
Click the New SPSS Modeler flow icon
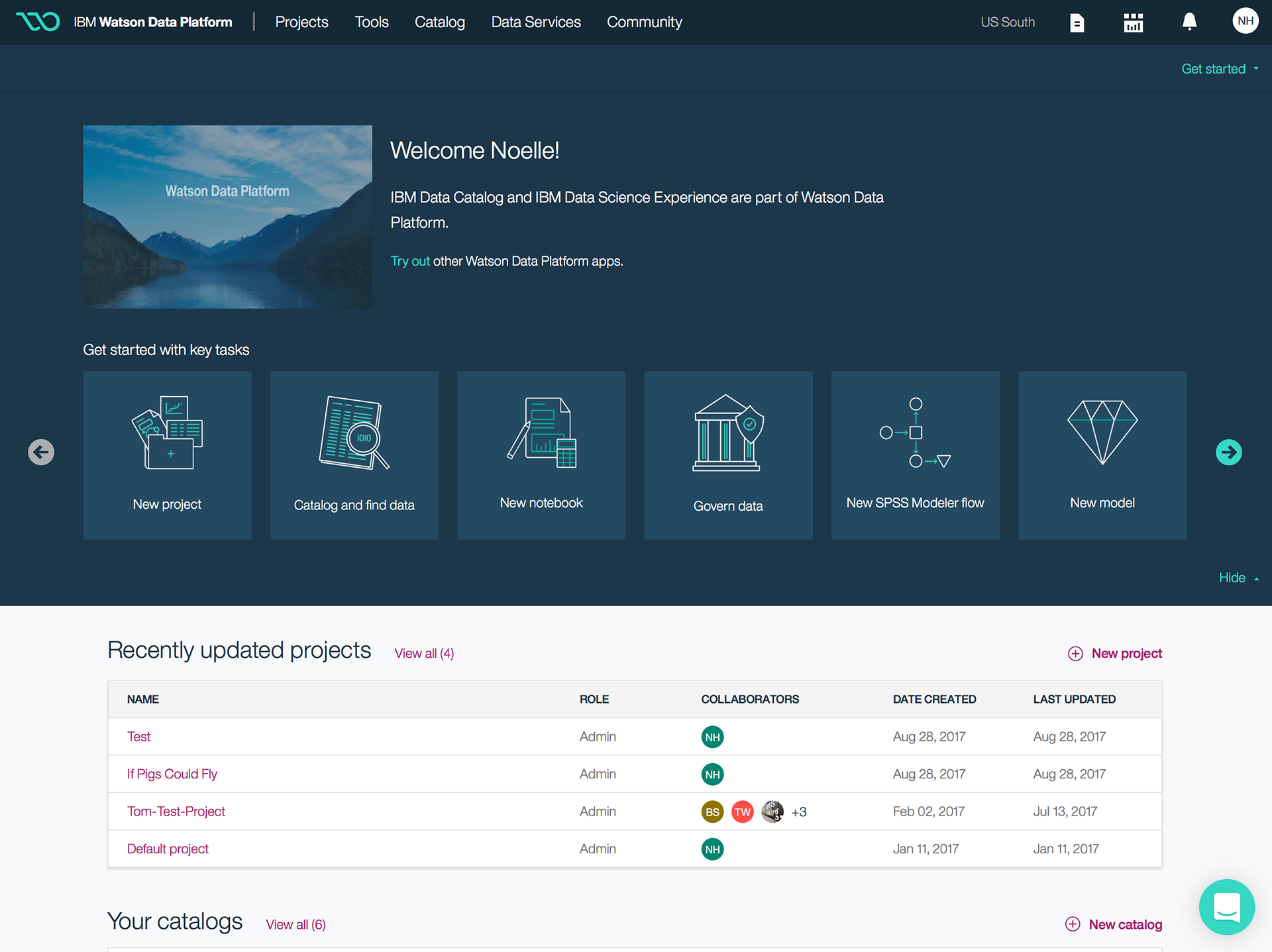coord(916,433)
